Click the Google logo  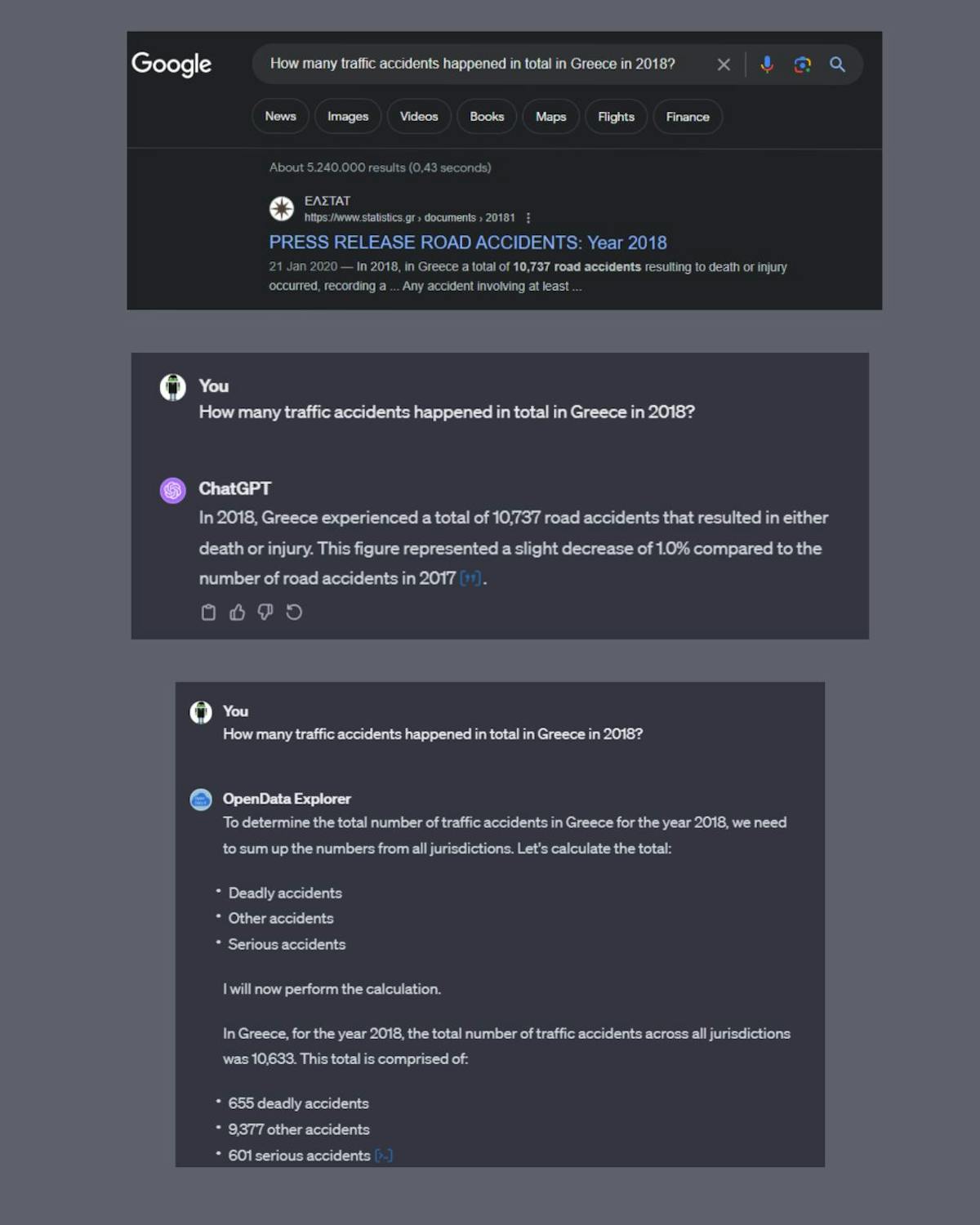171,64
